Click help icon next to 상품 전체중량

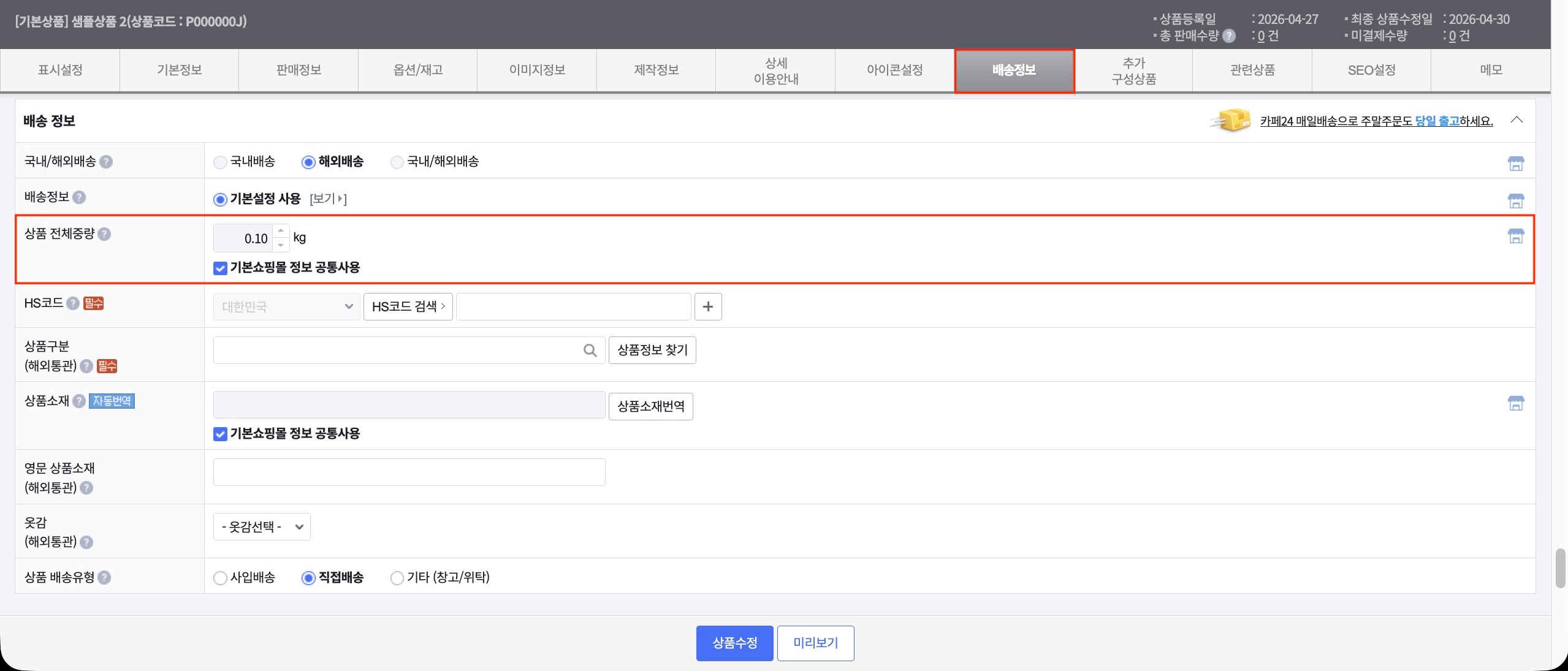(x=105, y=234)
